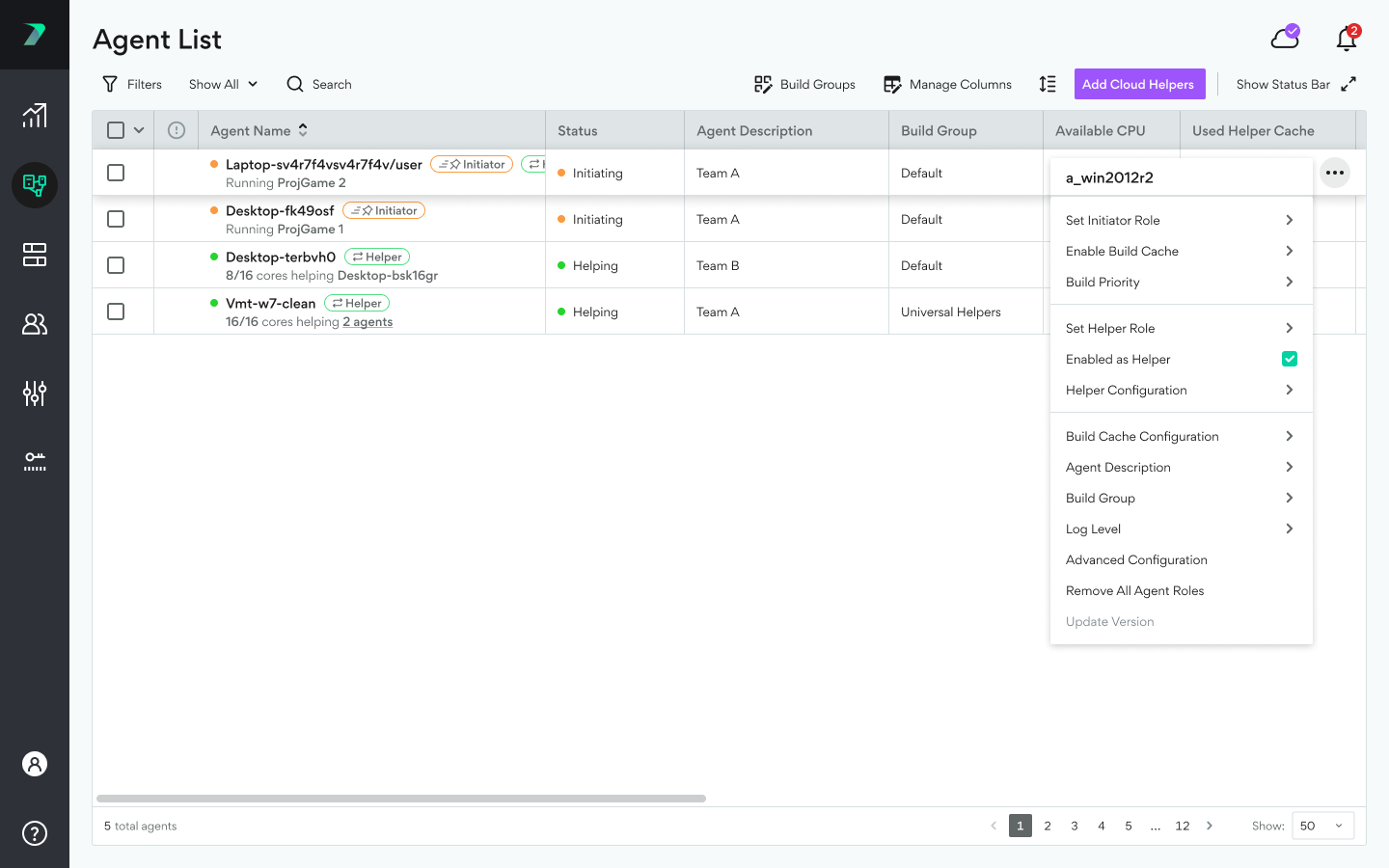Check the Vmt-w7-clean row checkbox

(x=116, y=312)
